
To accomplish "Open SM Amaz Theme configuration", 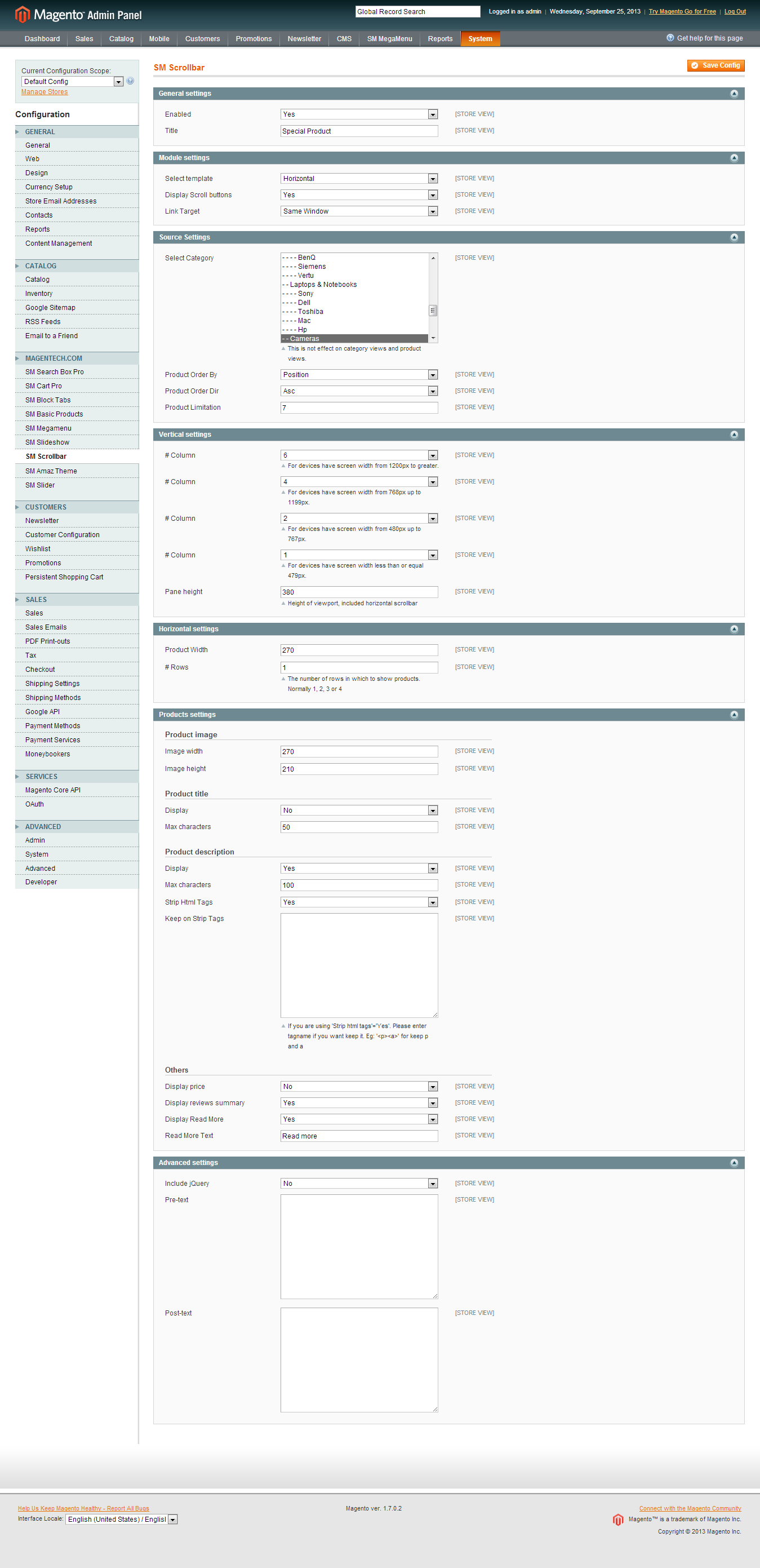I will point(77,471).
